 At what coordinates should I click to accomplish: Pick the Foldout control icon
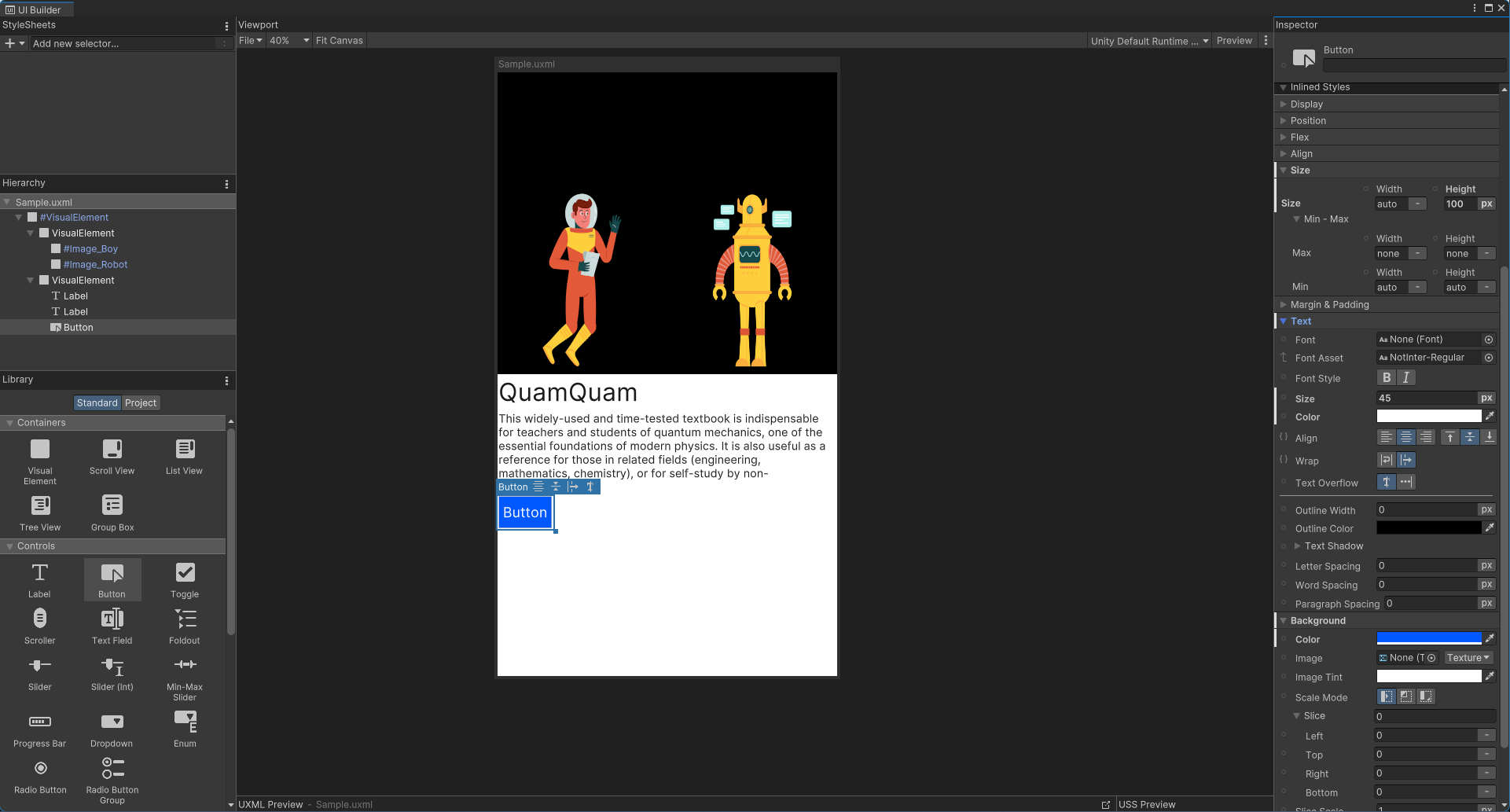point(185,619)
